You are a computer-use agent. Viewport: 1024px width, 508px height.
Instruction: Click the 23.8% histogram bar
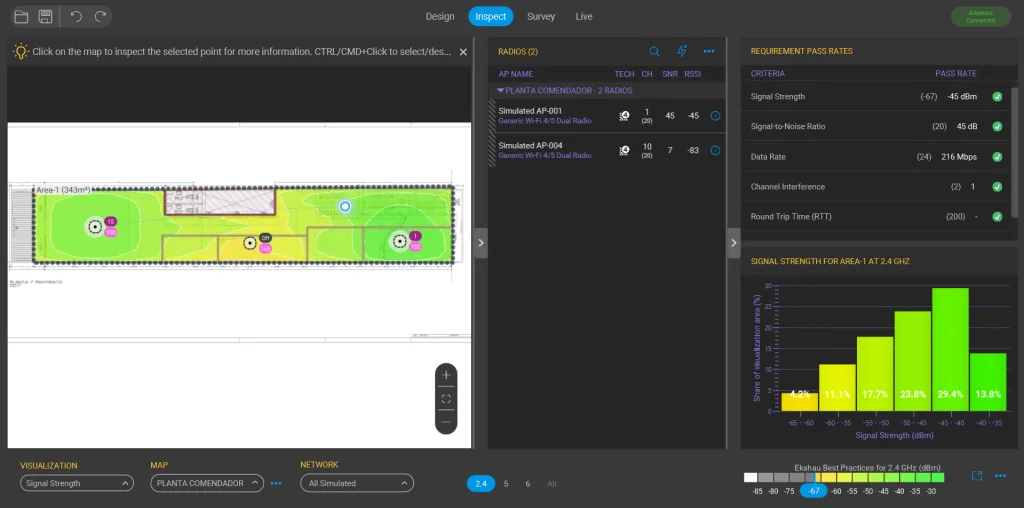pyautogui.click(x=912, y=361)
